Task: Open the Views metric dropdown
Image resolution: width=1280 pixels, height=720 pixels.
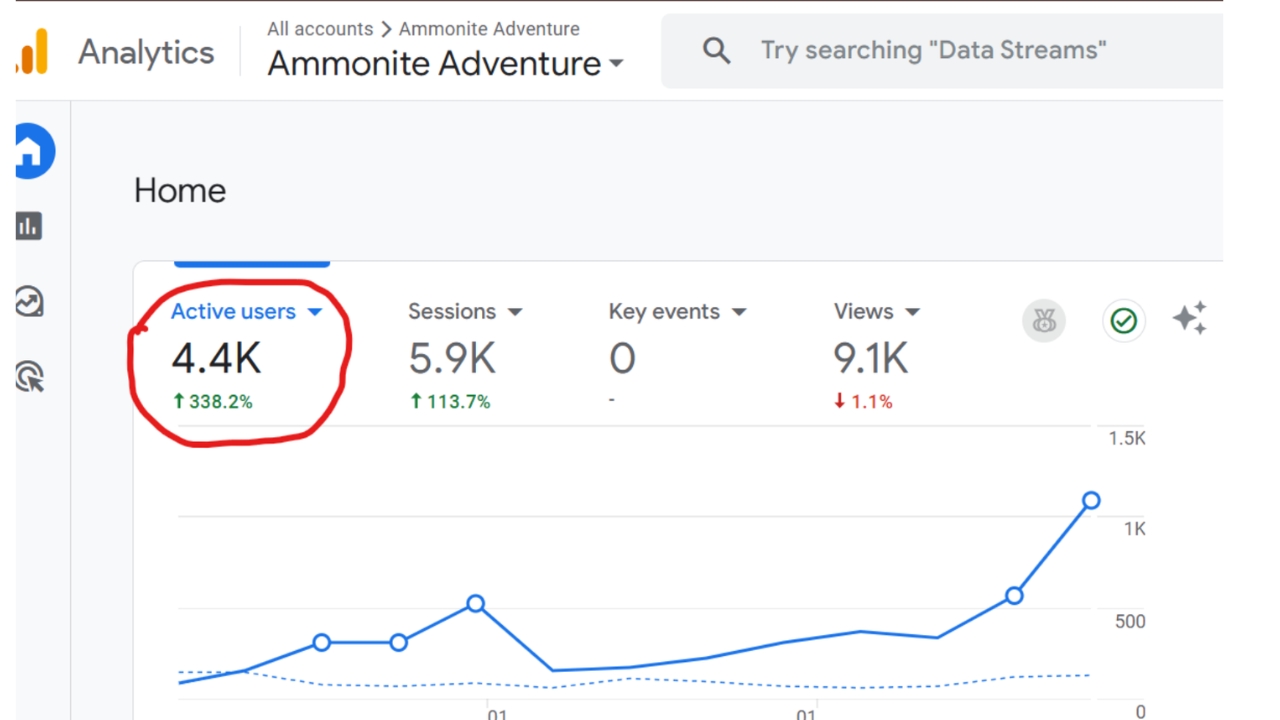Action: click(x=912, y=311)
